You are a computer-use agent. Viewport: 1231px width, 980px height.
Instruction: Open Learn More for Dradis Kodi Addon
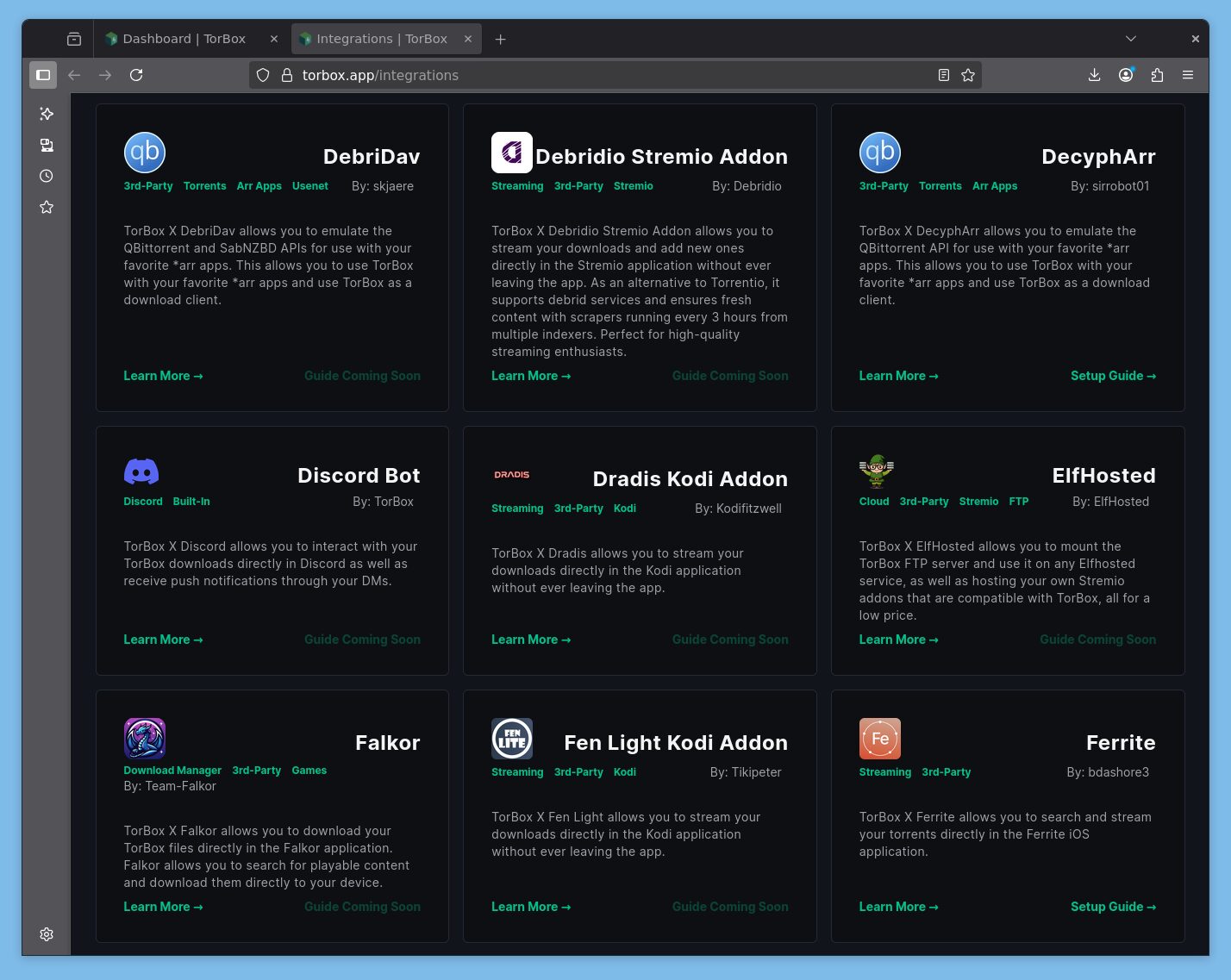click(531, 640)
